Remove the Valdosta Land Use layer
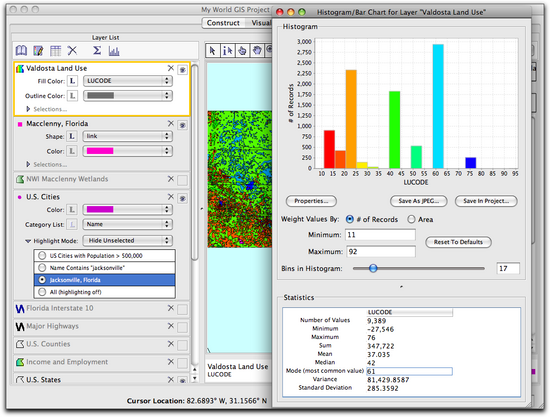This screenshot has width=550, height=417. tap(170, 68)
